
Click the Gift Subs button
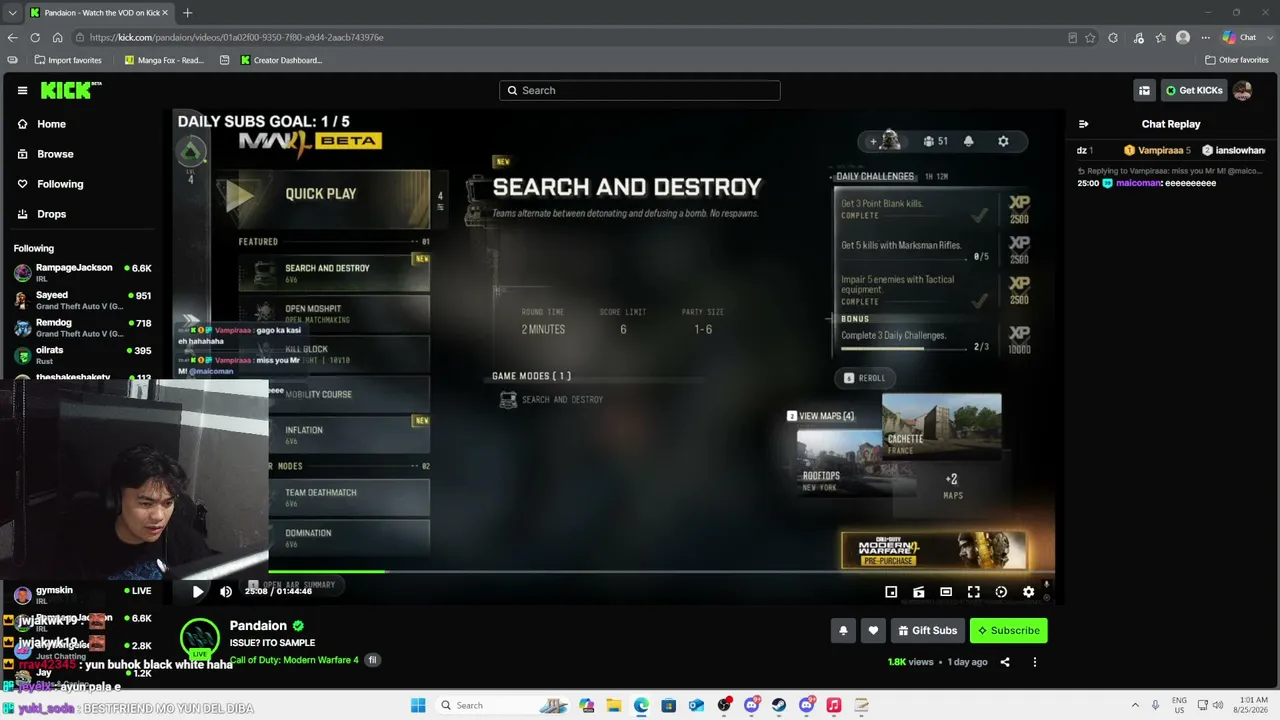(x=927, y=630)
